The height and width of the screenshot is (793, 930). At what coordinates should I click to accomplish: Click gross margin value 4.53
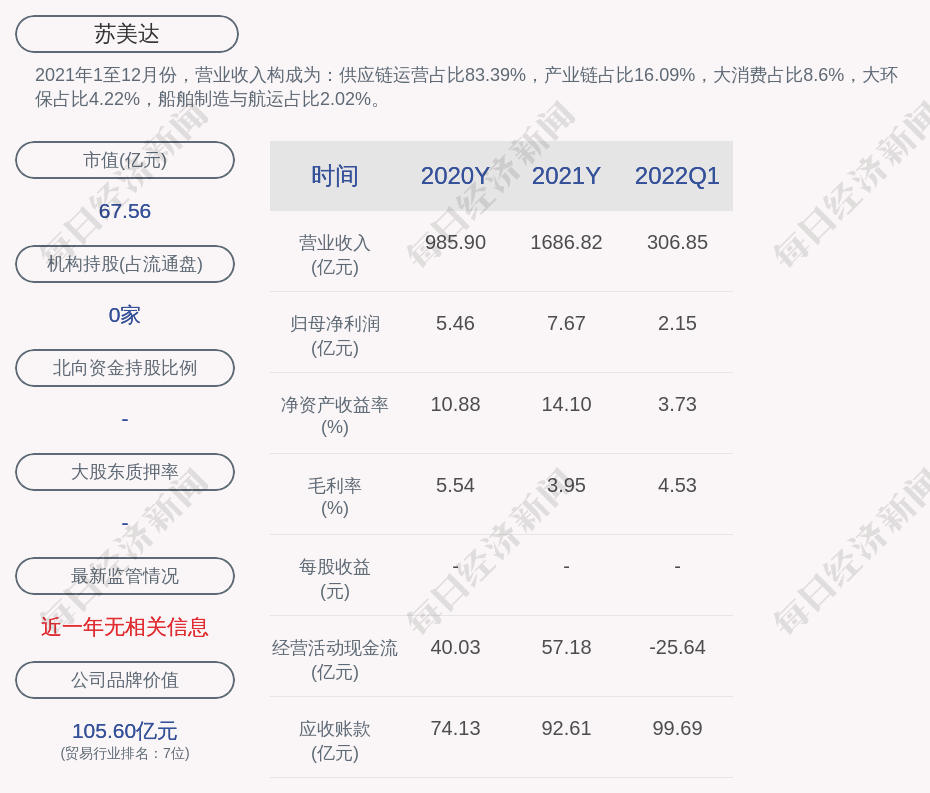(677, 485)
